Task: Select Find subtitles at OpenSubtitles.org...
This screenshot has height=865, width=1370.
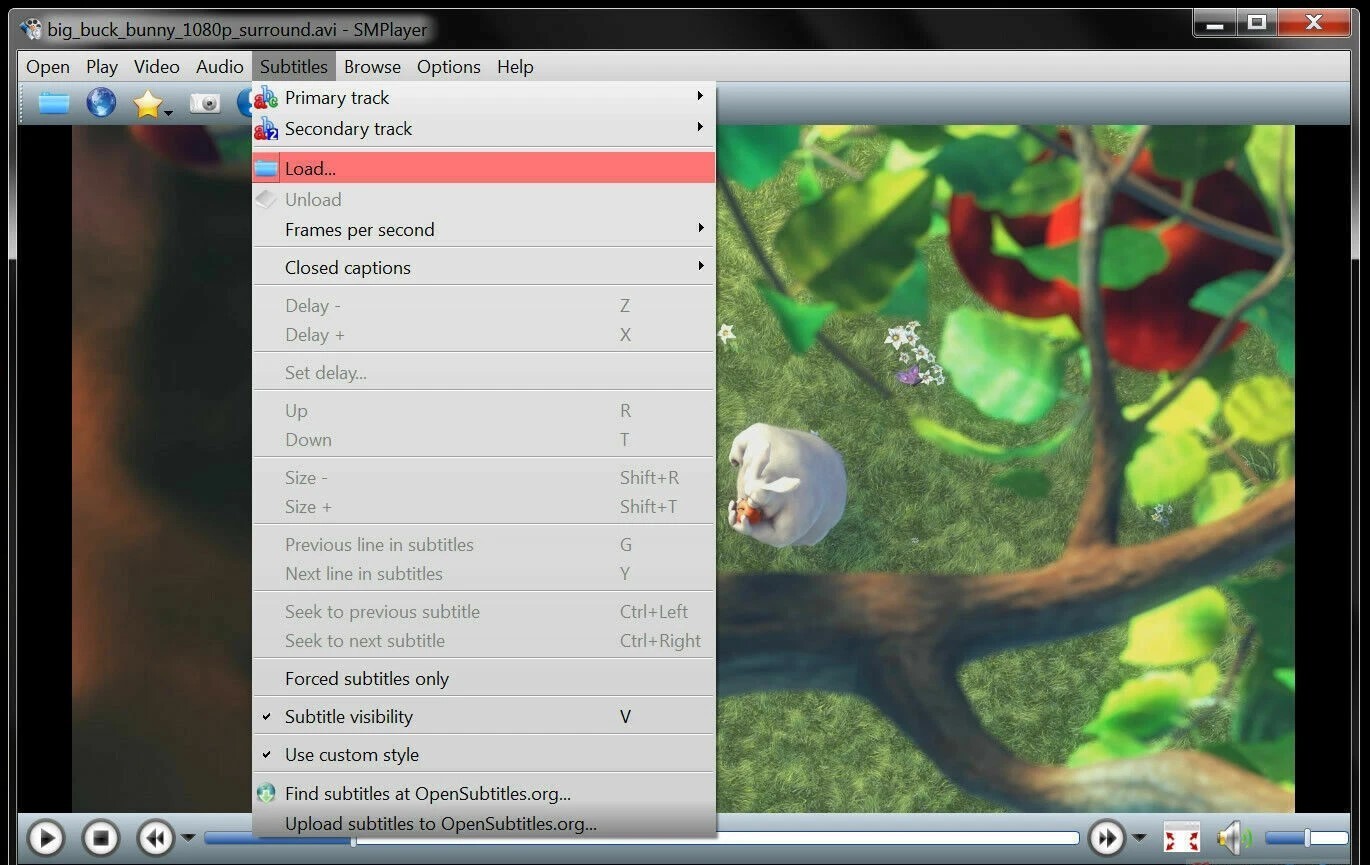Action: coord(484,793)
